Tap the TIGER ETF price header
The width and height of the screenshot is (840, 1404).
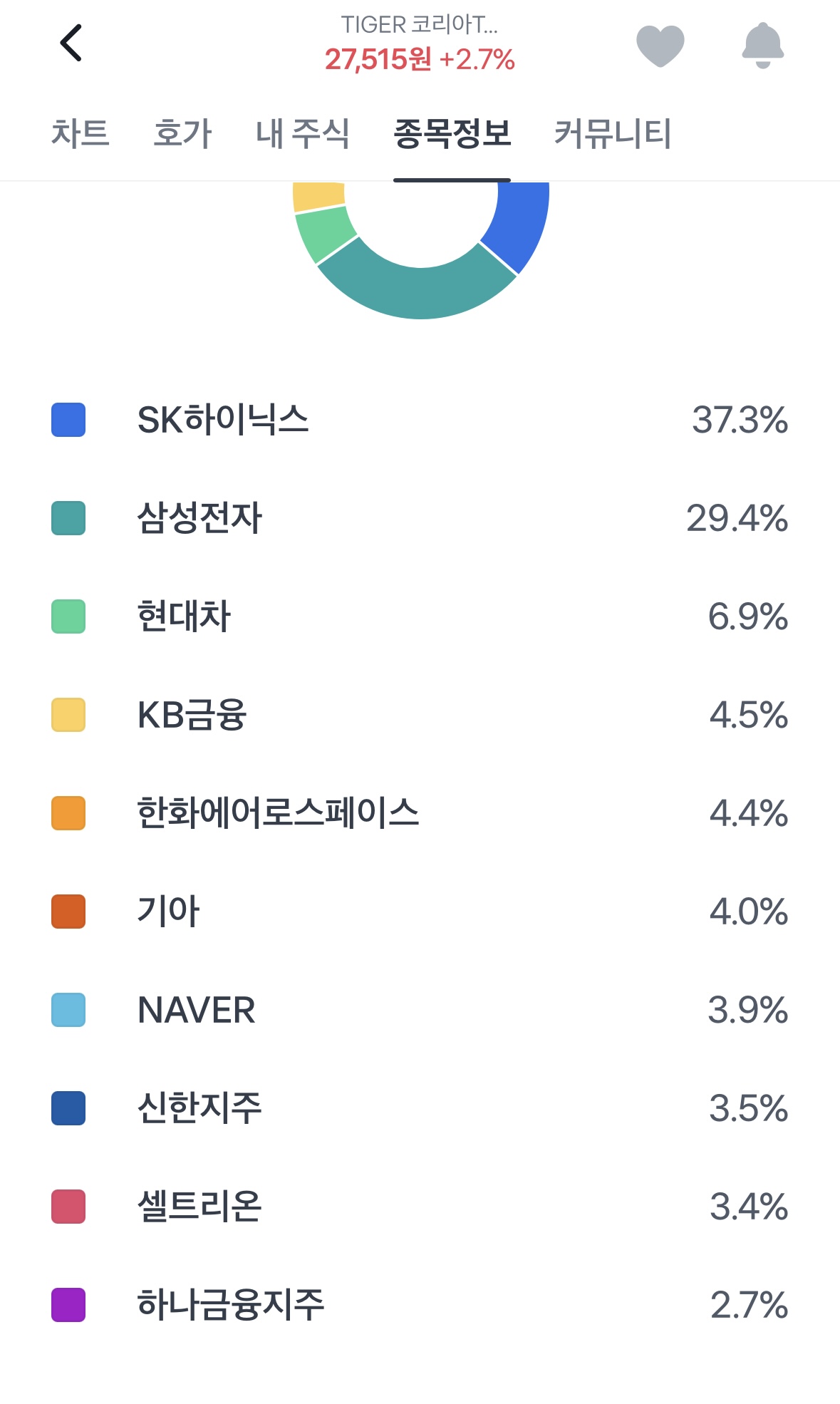pyautogui.click(x=420, y=44)
